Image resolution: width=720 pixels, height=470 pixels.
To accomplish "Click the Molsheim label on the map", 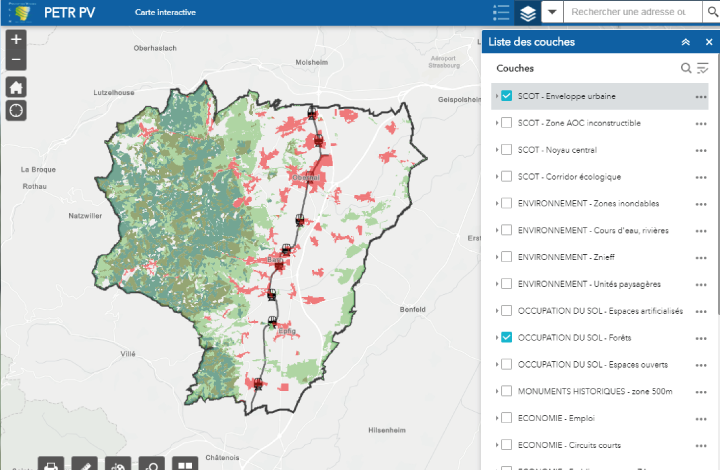I will coord(312,62).
